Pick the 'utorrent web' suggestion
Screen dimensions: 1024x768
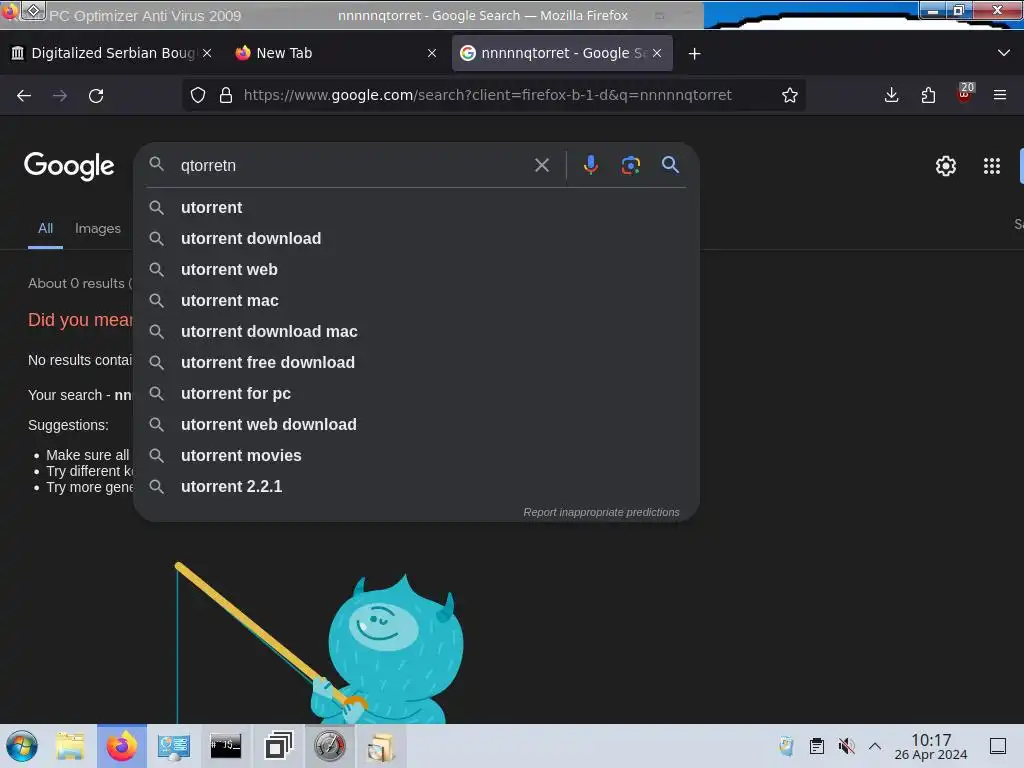(417, 270)
